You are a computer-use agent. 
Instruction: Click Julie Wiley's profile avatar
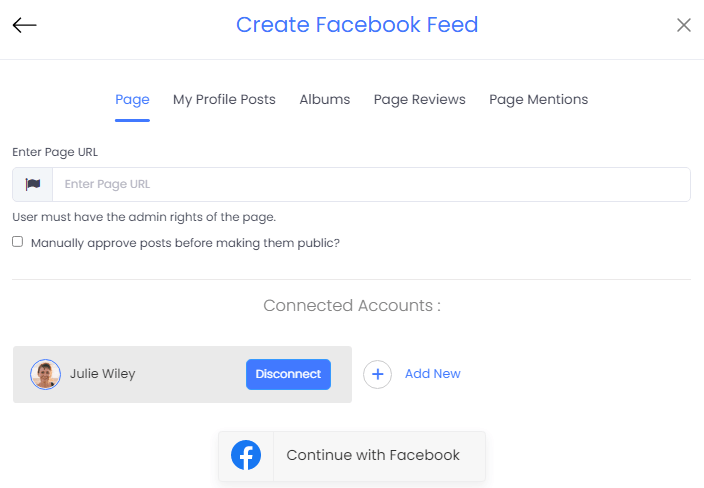45,374
